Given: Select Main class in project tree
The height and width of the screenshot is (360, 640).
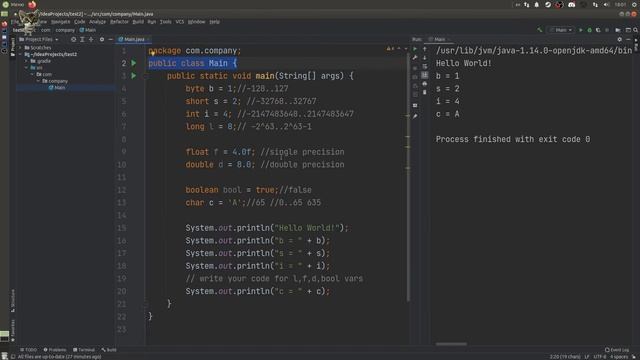Looking at the screenshot, I should click(x=57, y=88).
